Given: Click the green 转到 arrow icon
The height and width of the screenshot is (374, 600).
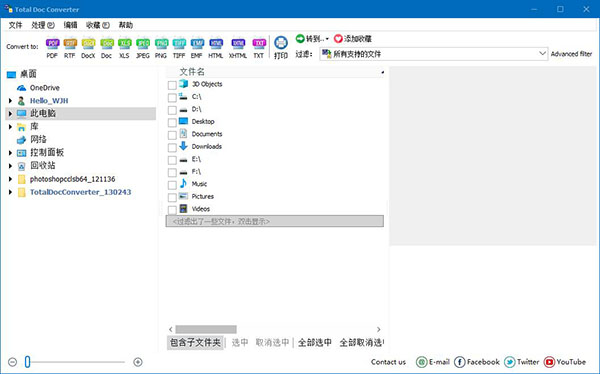Looking at the screenshot, I should tap(300, 38).
